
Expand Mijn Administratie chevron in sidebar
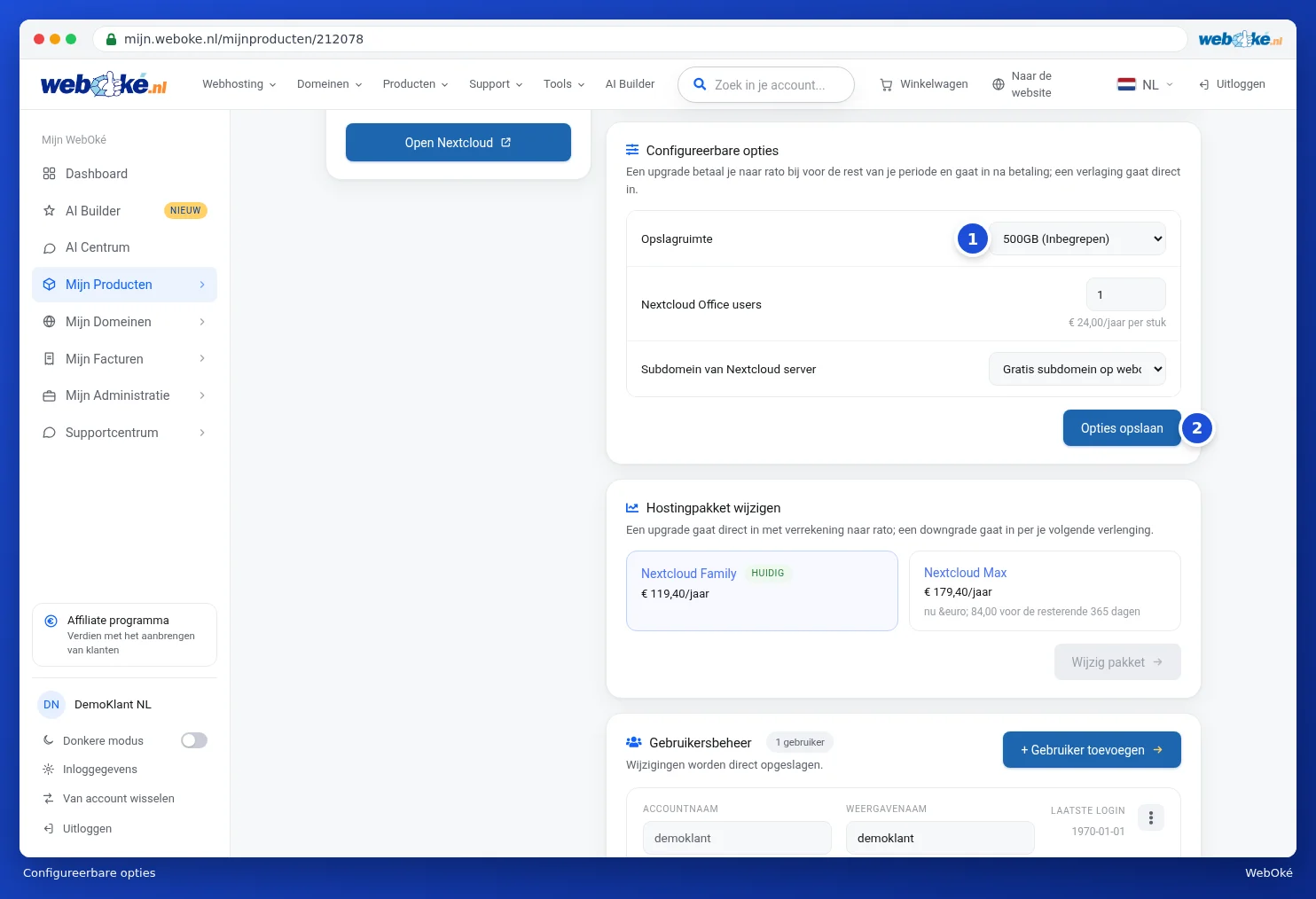[202, 395]
